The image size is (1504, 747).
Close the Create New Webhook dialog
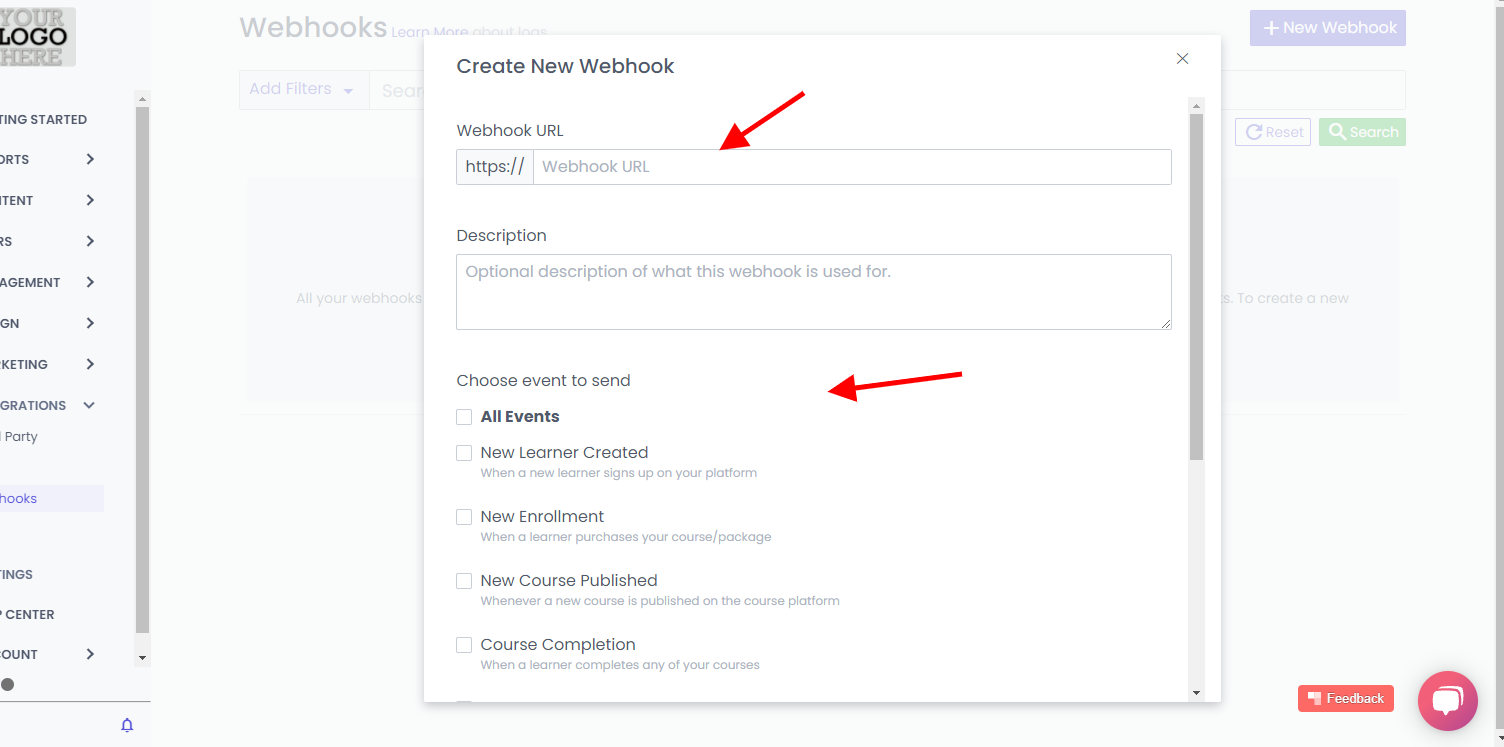click(1182, 59)
